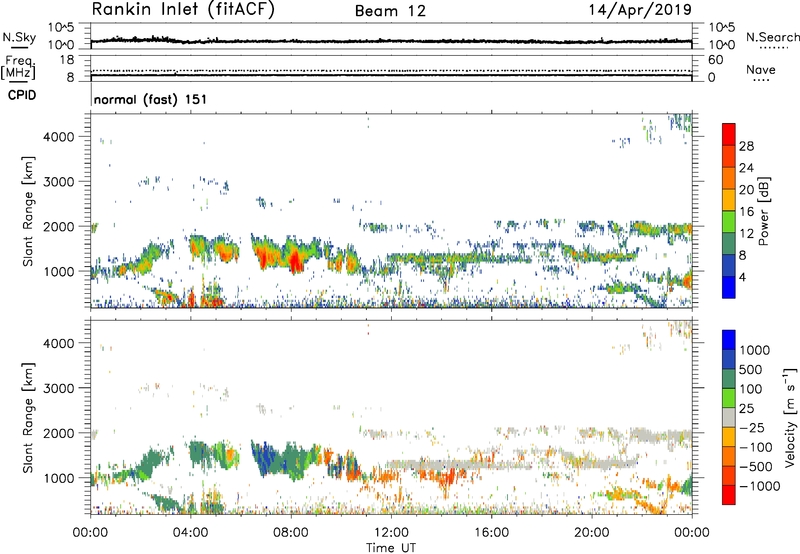Viewport: 800px width, 554px height.
Task: Select the "normal (fast) 151" mode text
Action: click(x=151, y=99)
